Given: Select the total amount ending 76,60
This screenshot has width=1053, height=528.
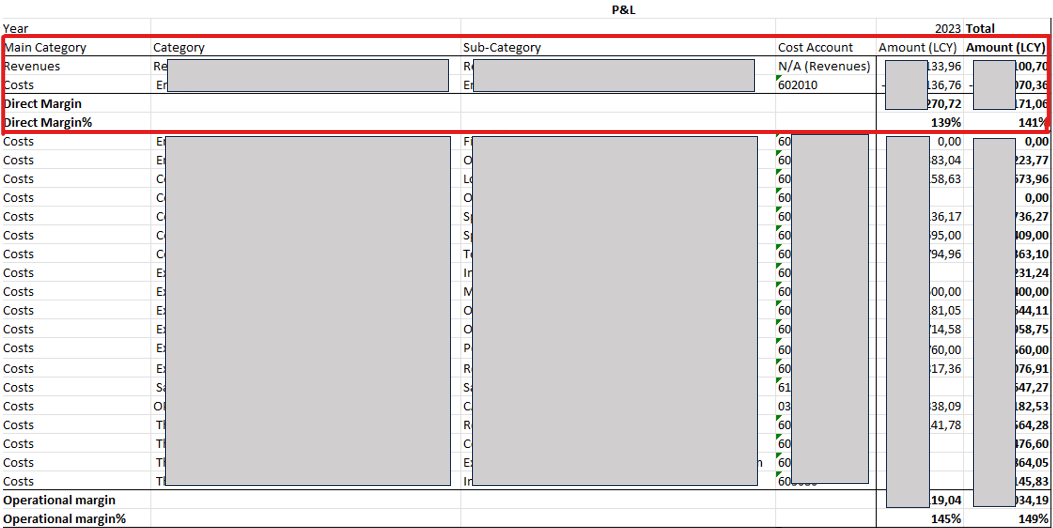Looking at the screenshot, I should point(1032,444).
